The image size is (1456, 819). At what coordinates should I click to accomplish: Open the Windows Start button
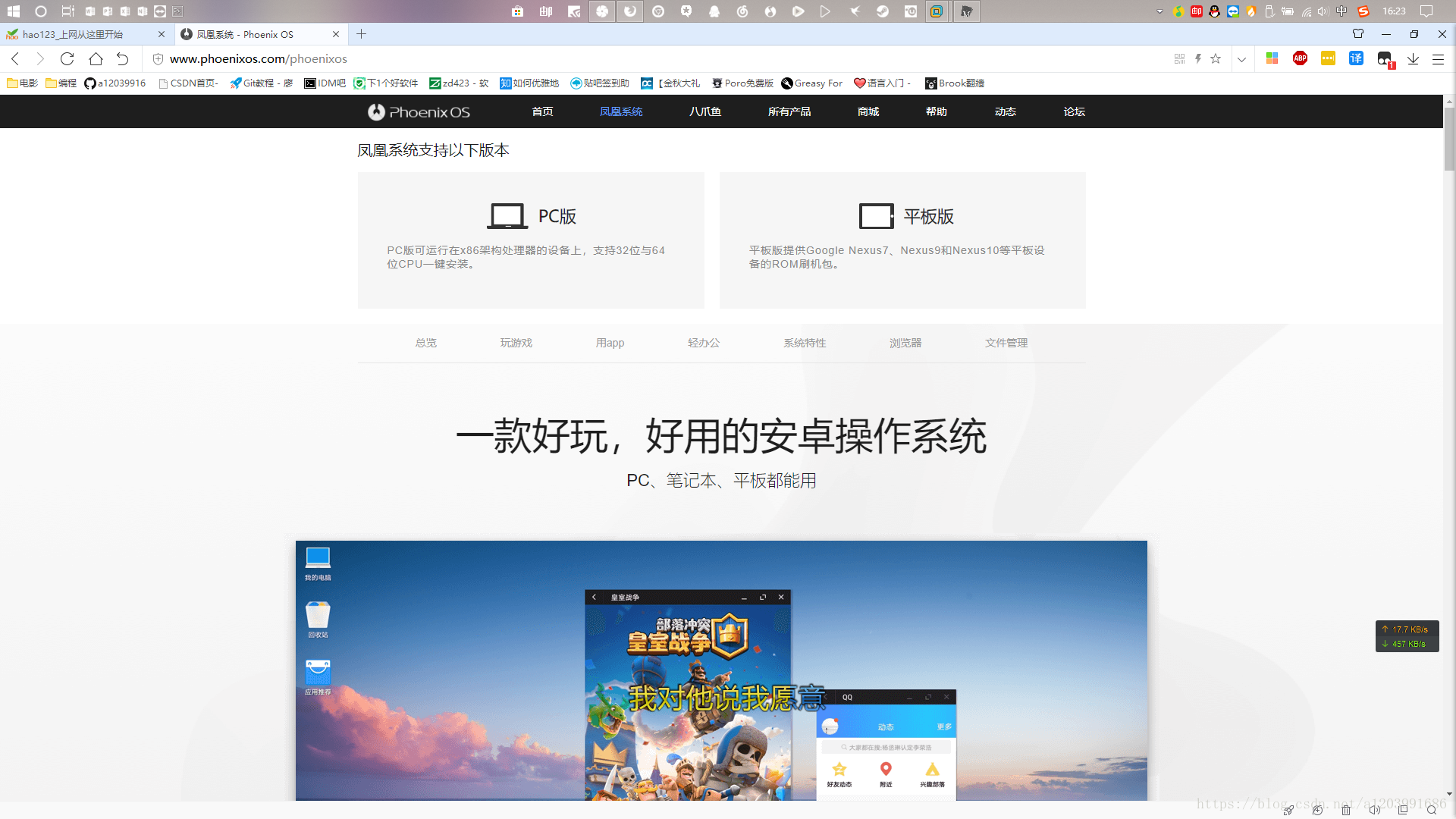[13, 11]
